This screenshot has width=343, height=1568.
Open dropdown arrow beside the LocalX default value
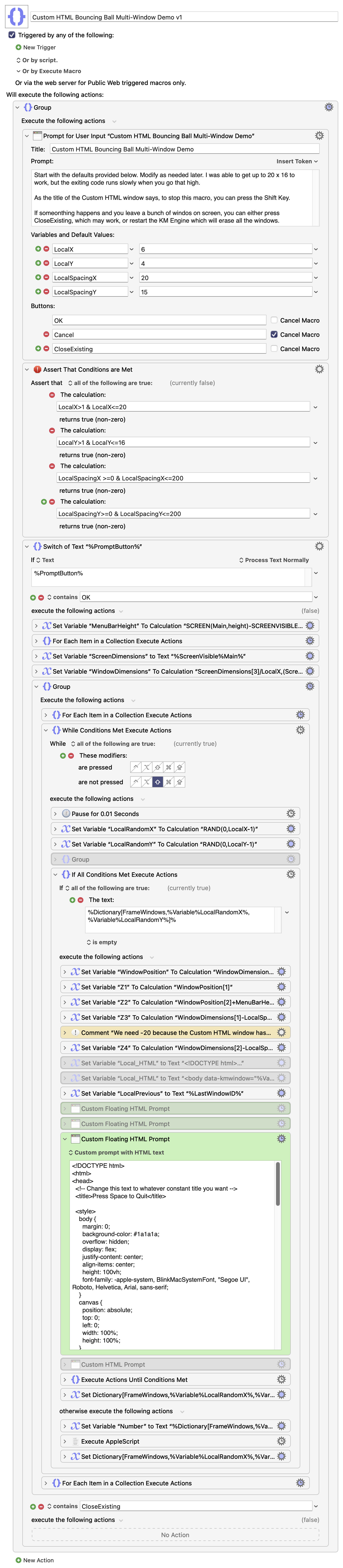[x=316, y=249]
